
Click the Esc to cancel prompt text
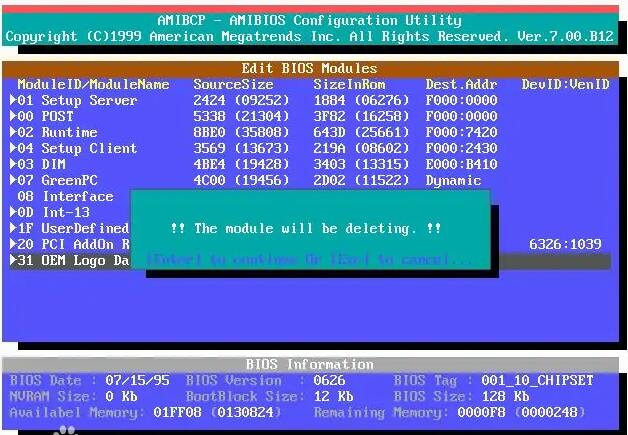tap(408, 260)
